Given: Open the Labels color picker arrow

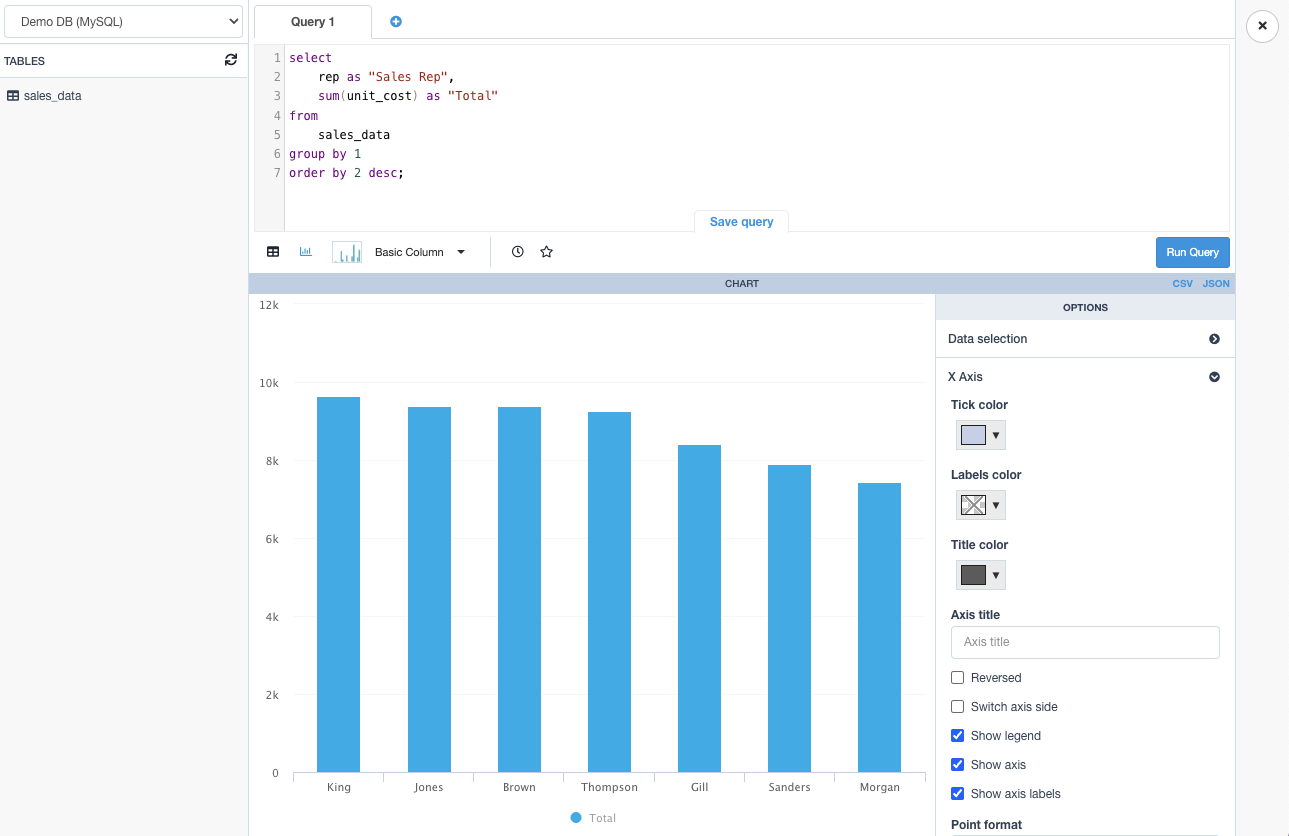Looking at the screenshot, I should [x=996, y=505].
